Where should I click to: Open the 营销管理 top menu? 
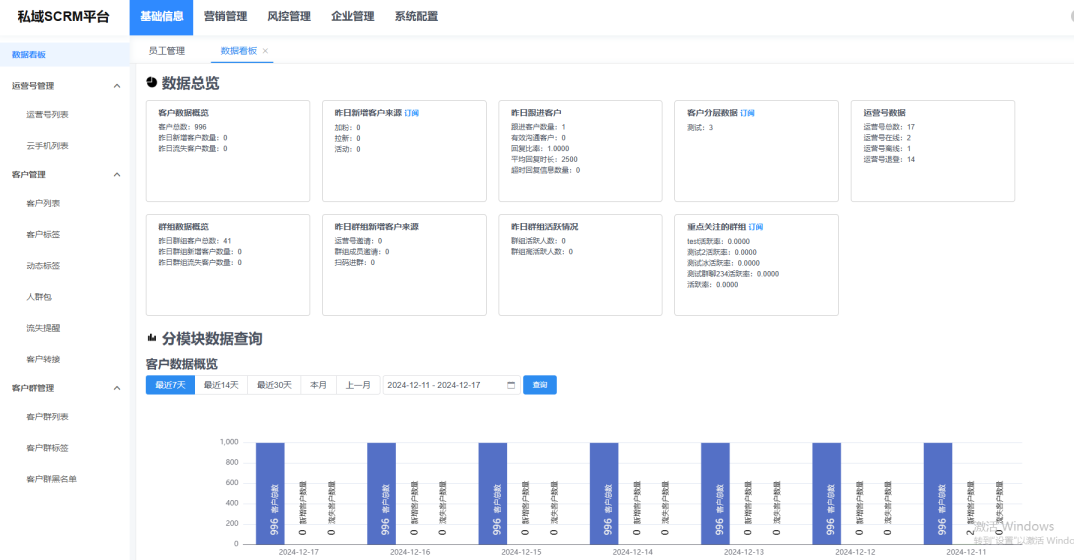point(225,17)
